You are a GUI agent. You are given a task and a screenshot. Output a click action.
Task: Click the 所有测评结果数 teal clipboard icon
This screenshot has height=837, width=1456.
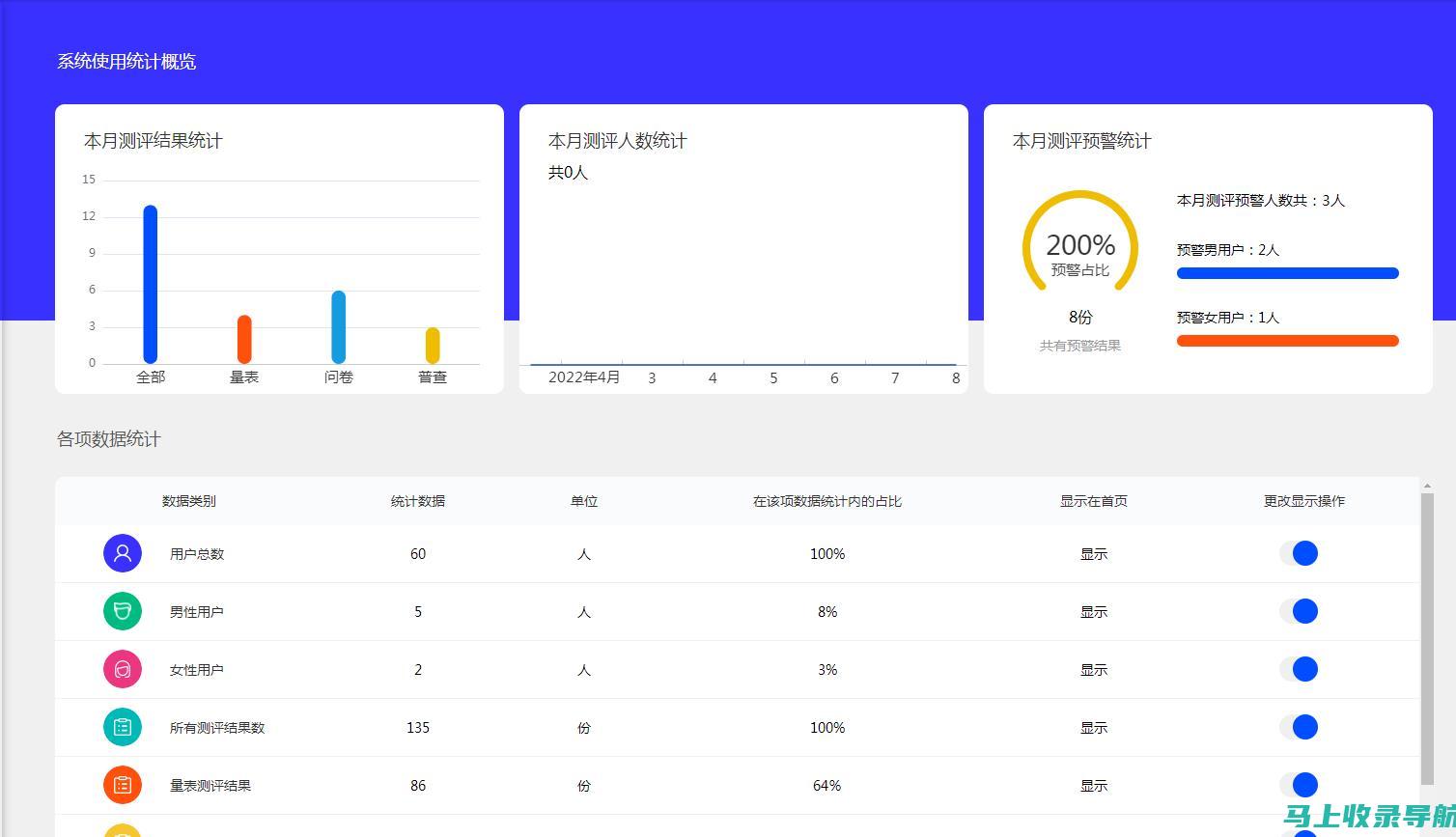[x=123, y=727]
